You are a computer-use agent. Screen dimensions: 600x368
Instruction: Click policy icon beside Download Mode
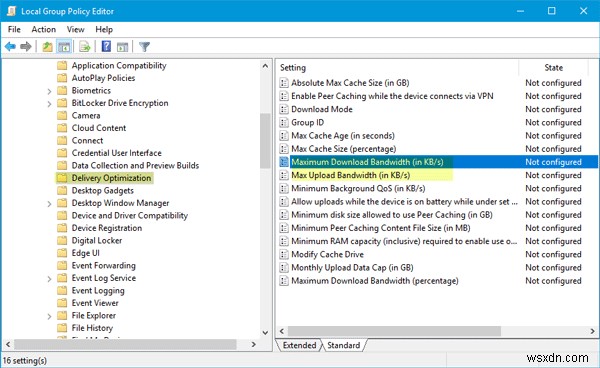point(284,109)
